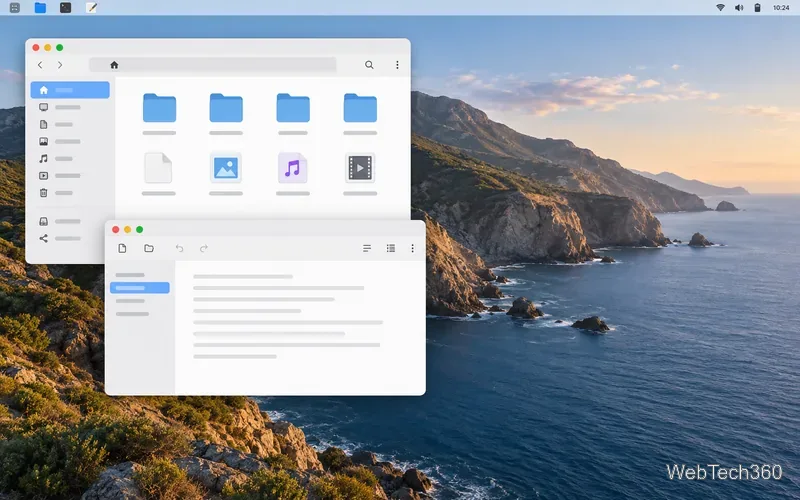Go forward in the file manager window
Image resolution: width=800 pixels, height=500 pixels.
(x=60, y=65)
